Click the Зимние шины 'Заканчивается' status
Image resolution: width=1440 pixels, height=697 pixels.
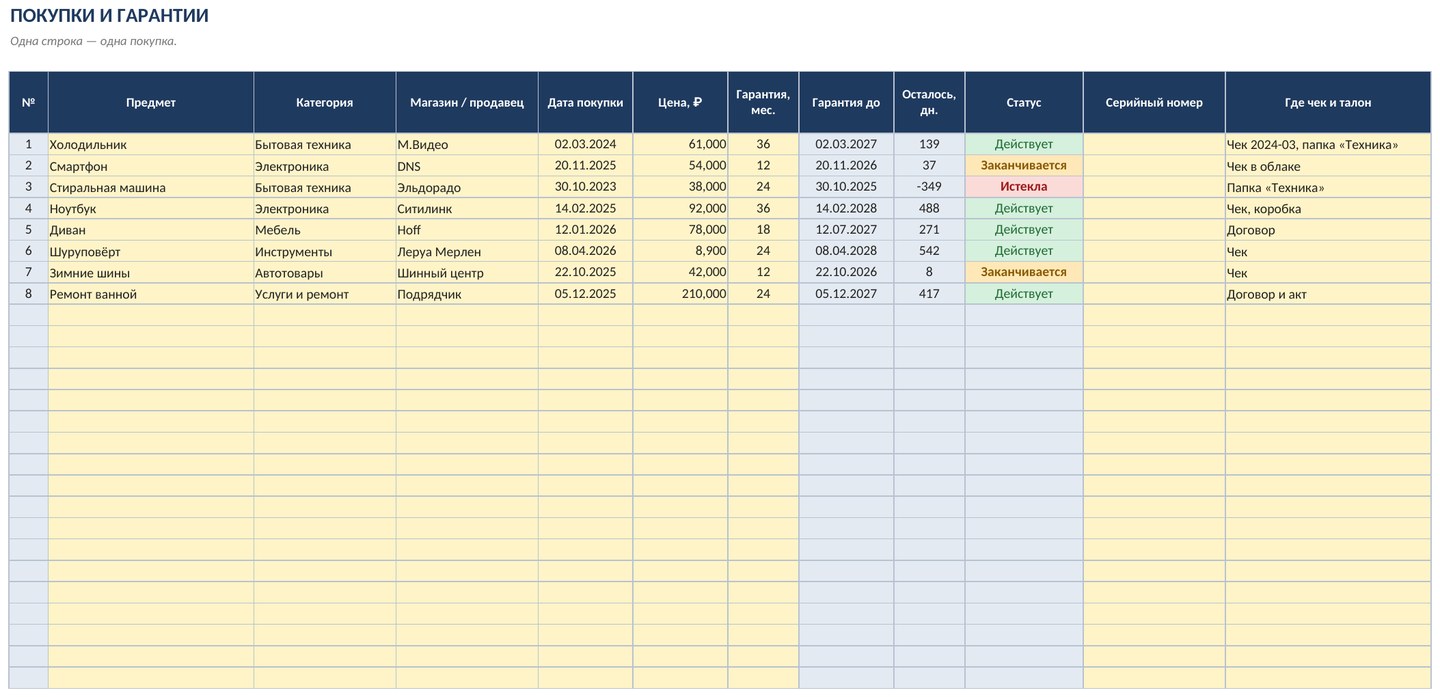click(1024, 272)
